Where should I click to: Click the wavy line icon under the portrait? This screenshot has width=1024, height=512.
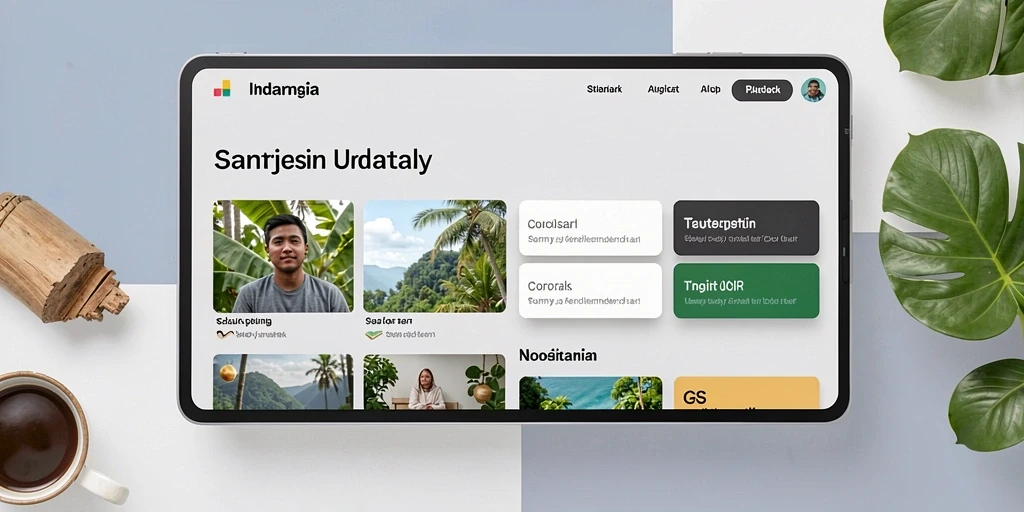(224, 334)
